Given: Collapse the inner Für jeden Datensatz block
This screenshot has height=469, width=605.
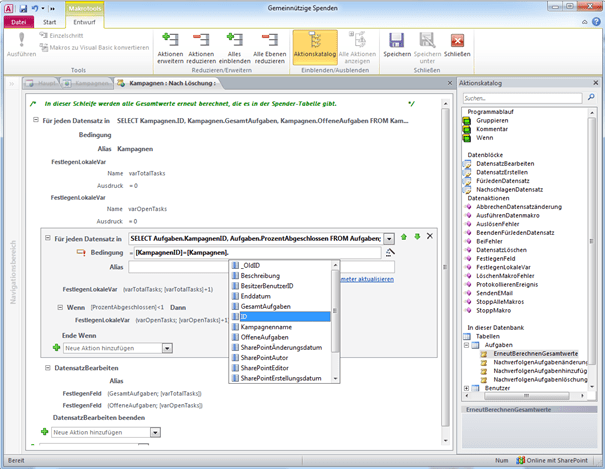Looking at the screenshot, I should [x=47, y=238].
